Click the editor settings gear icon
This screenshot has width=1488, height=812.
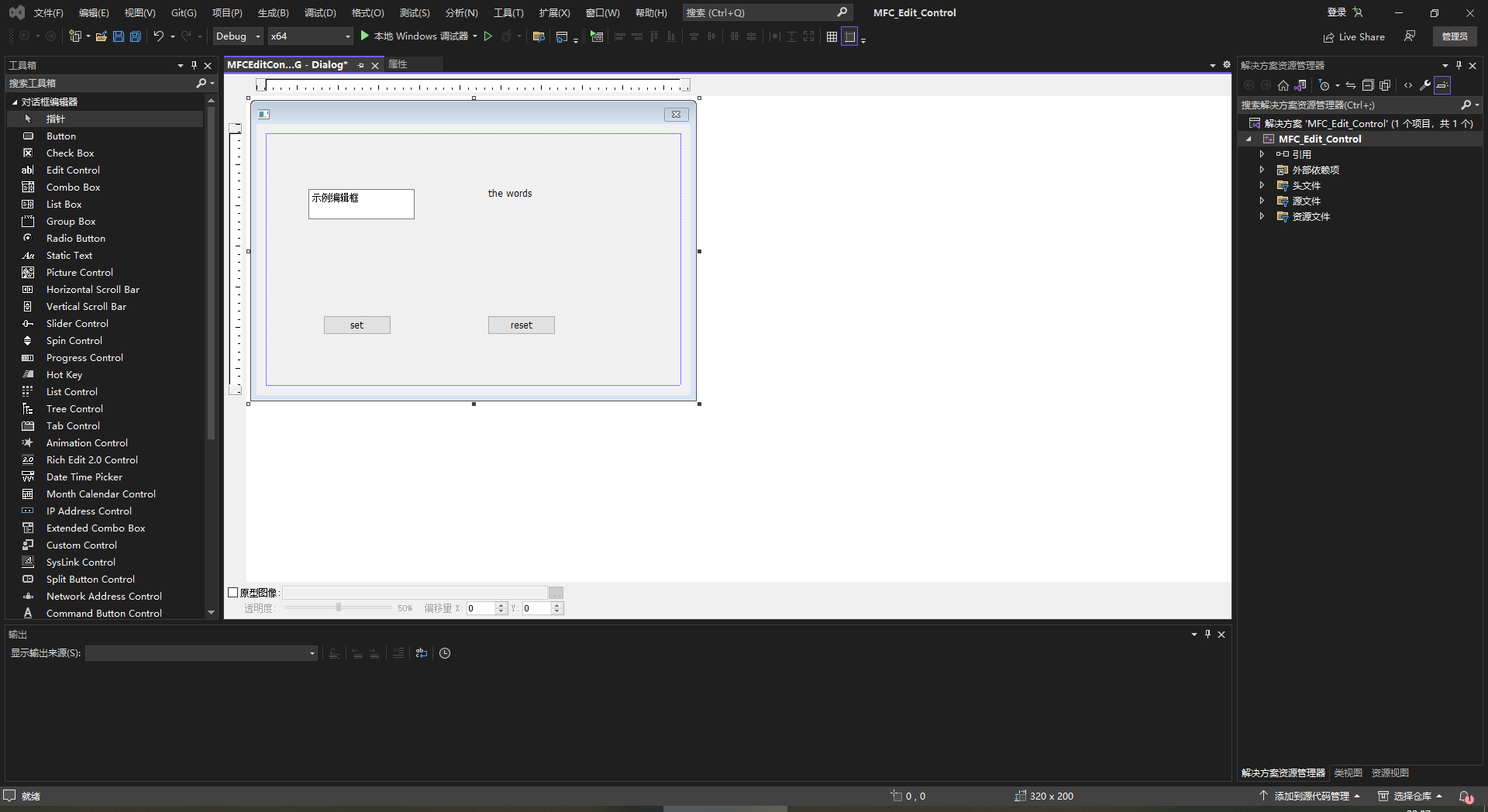1227,64
